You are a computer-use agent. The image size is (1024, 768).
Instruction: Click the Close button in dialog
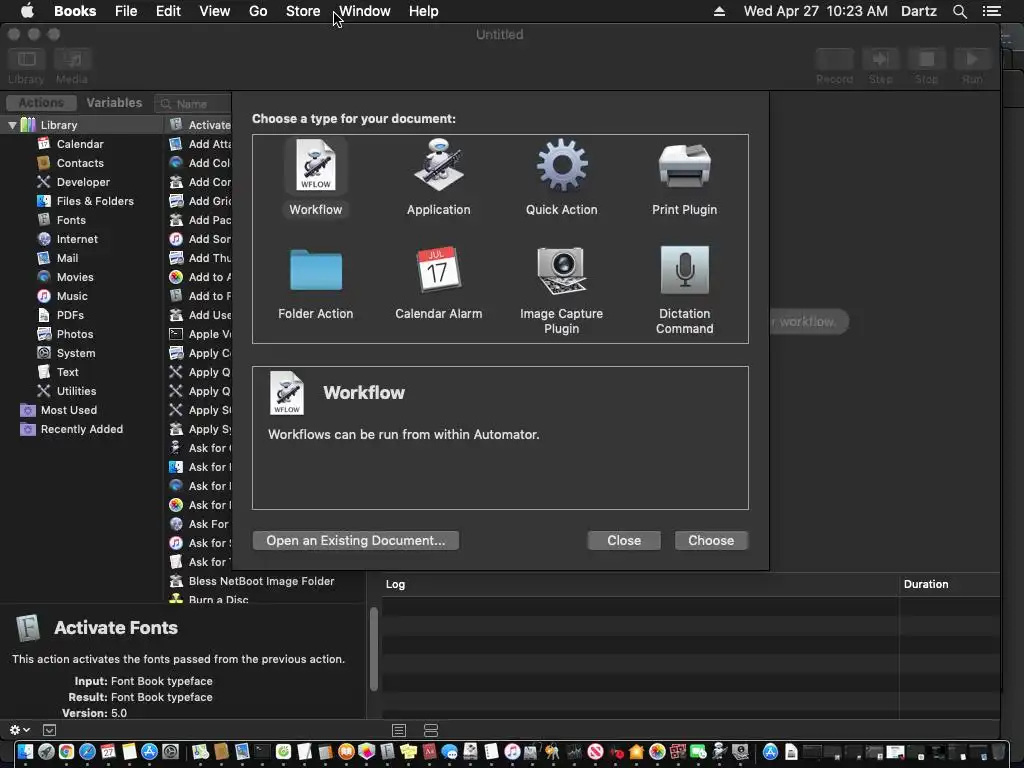coord(624,540)
